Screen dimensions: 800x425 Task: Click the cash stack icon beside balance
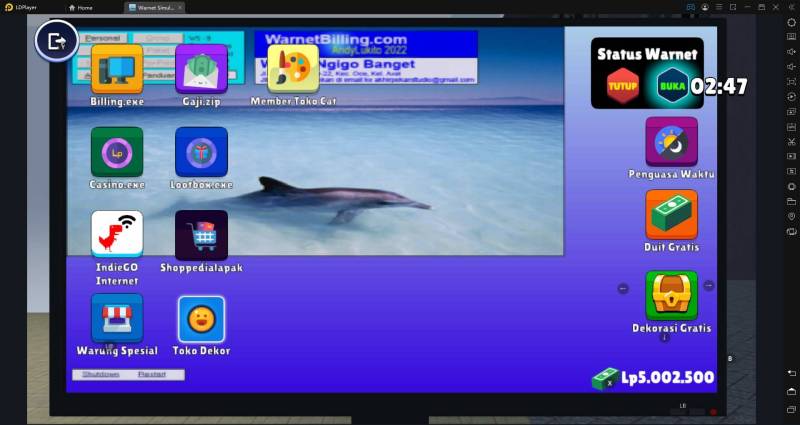pos(605,379)
